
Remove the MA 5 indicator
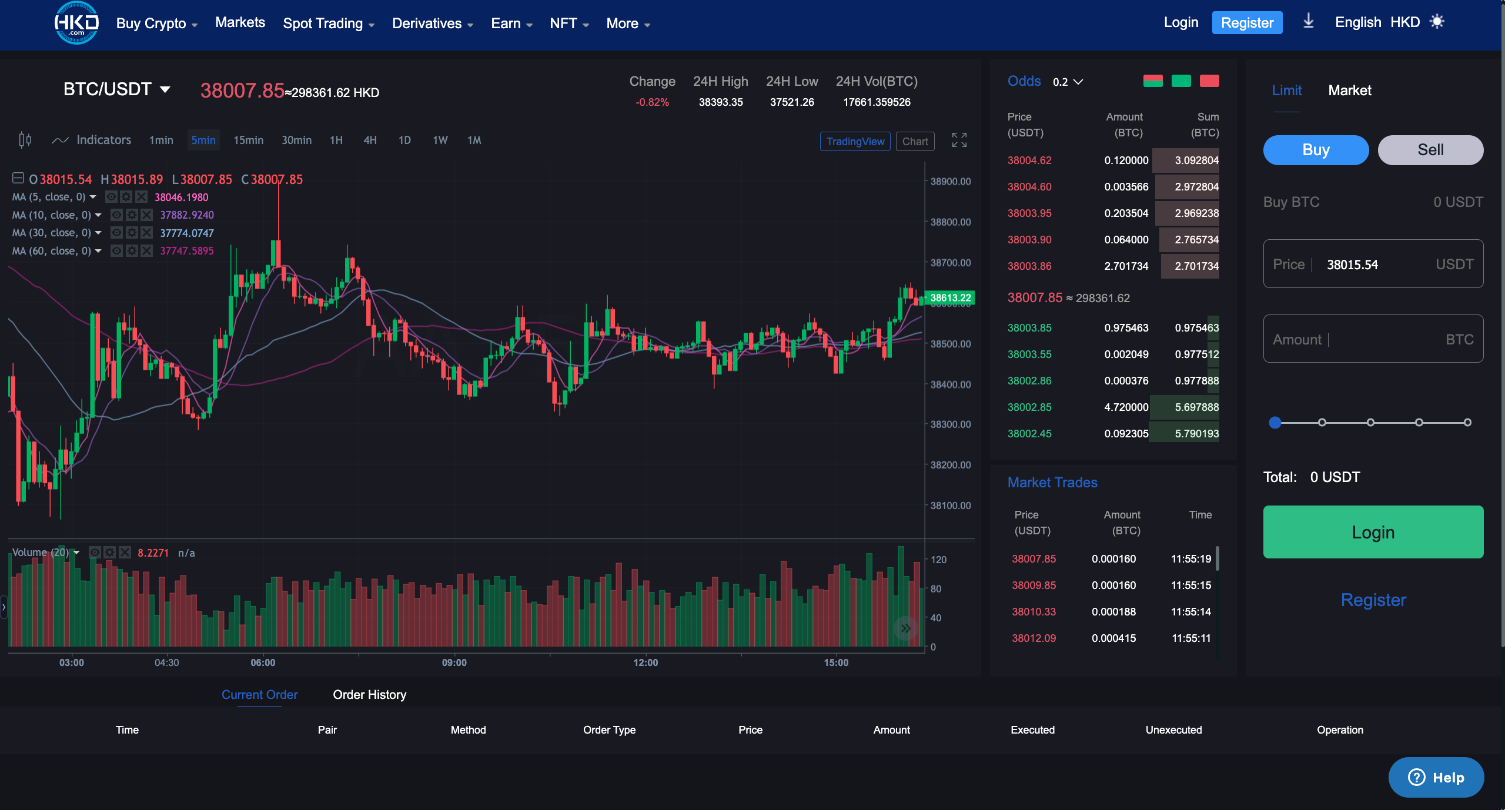tap(142, 197)
